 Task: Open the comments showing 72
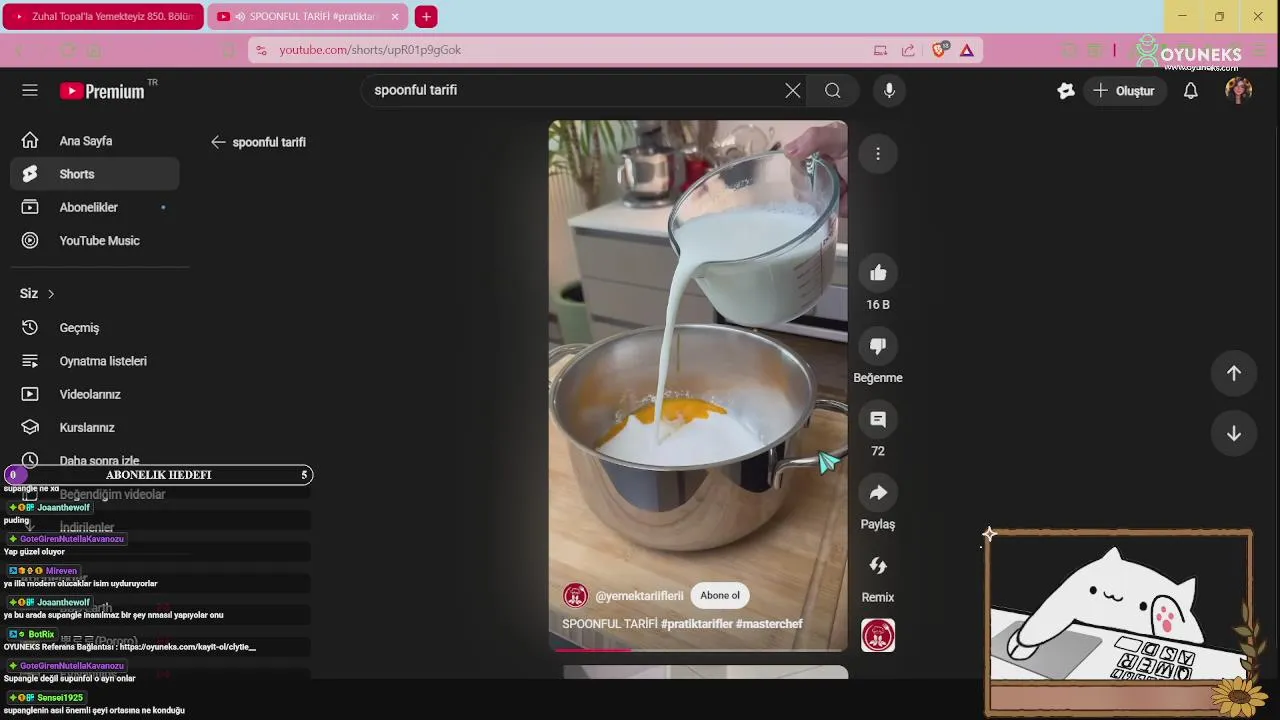coord(878,419)
